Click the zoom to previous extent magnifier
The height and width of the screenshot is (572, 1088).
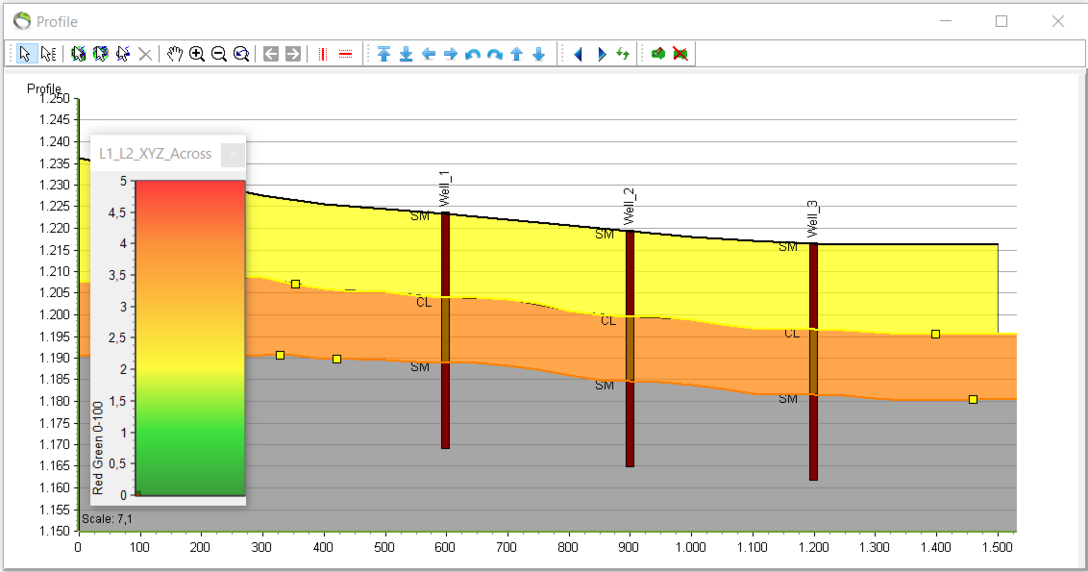(x=241, y=54)
